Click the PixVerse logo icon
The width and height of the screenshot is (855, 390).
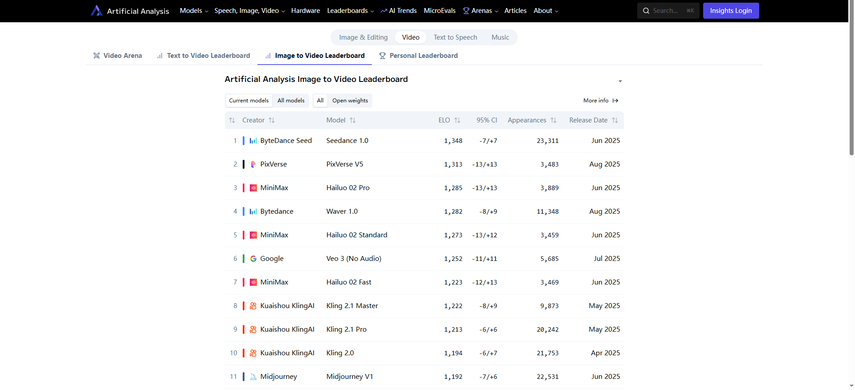[253, 164]
